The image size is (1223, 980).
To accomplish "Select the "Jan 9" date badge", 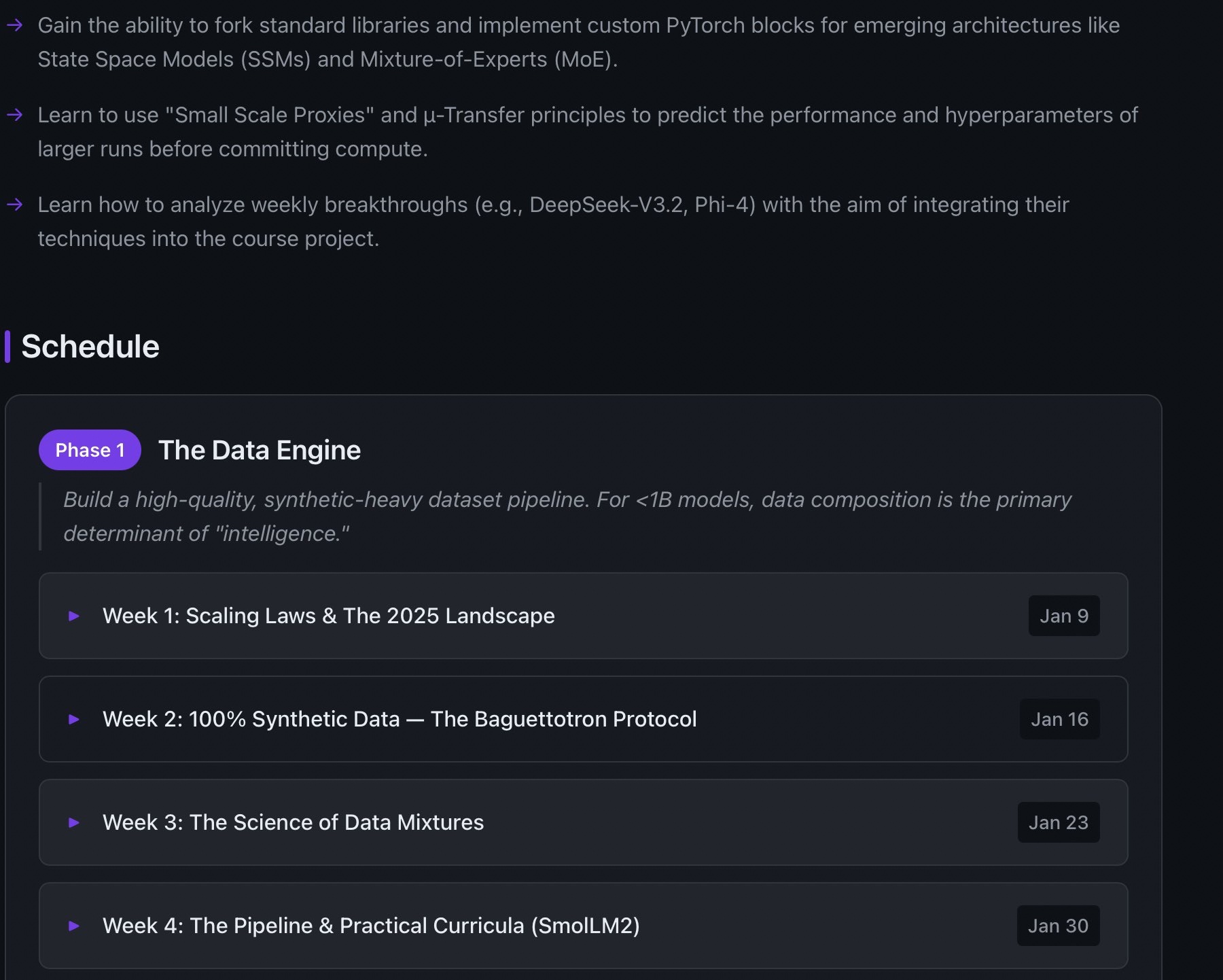I will point(1063,616).
